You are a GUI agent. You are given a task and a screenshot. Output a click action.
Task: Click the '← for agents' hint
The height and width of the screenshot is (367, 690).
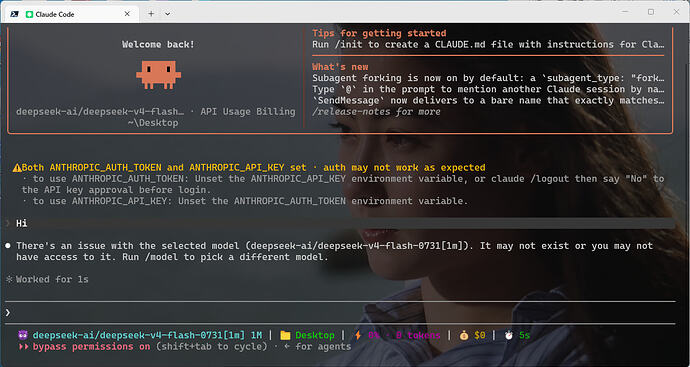[x=317, y=347]
